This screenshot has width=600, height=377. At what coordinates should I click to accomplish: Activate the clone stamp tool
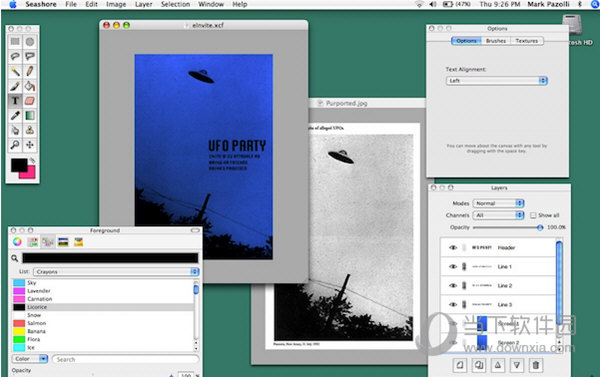(30, 130)
